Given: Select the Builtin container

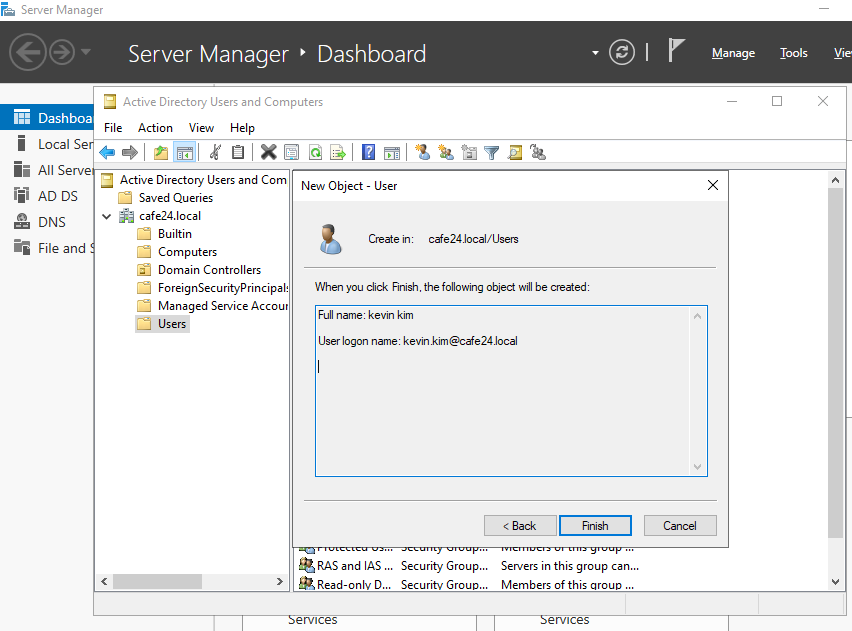Looking at the screenshot, I should coord(174,234).
